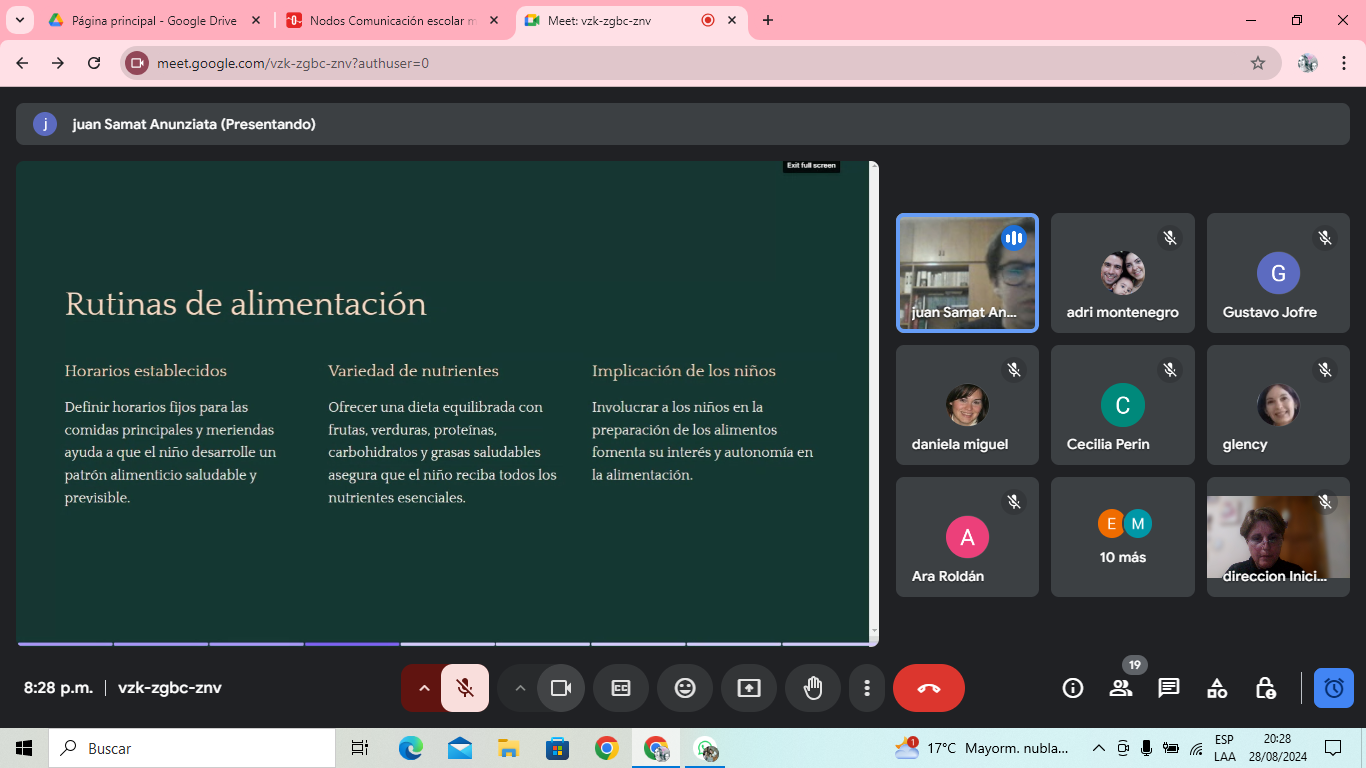The width and height of the screenshot is (1366, 768).
Task: Click the Exit full screen button
Action: (811, 166)
